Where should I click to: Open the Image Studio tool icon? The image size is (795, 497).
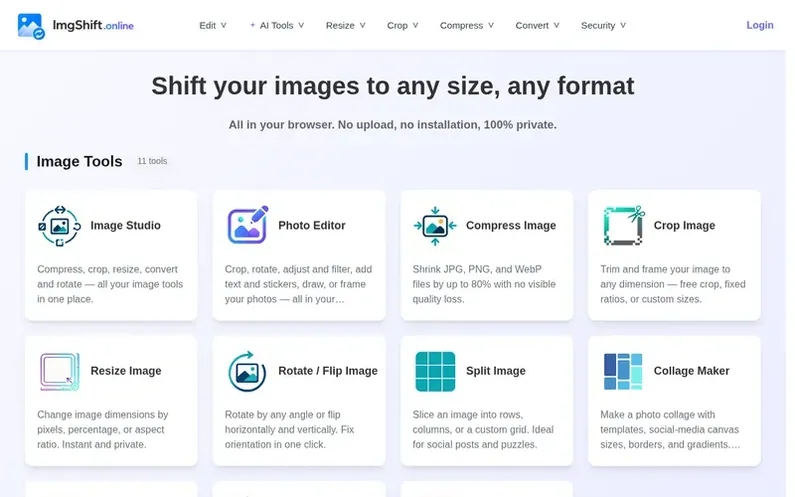[x=60, y=226]
